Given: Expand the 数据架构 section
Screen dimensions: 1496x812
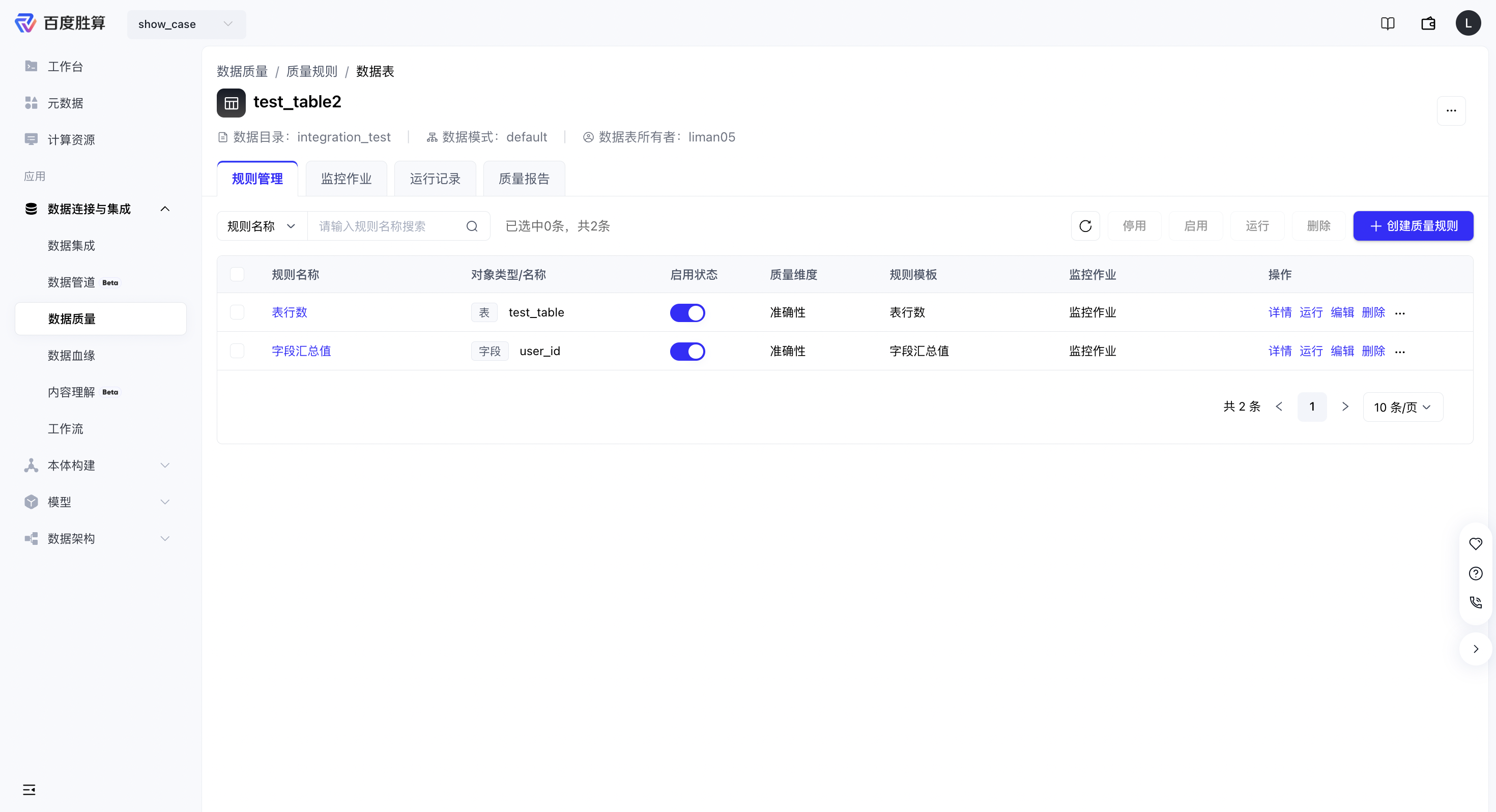Looking at the screenshot, I should pyautogui.click(x=165, y=538).
